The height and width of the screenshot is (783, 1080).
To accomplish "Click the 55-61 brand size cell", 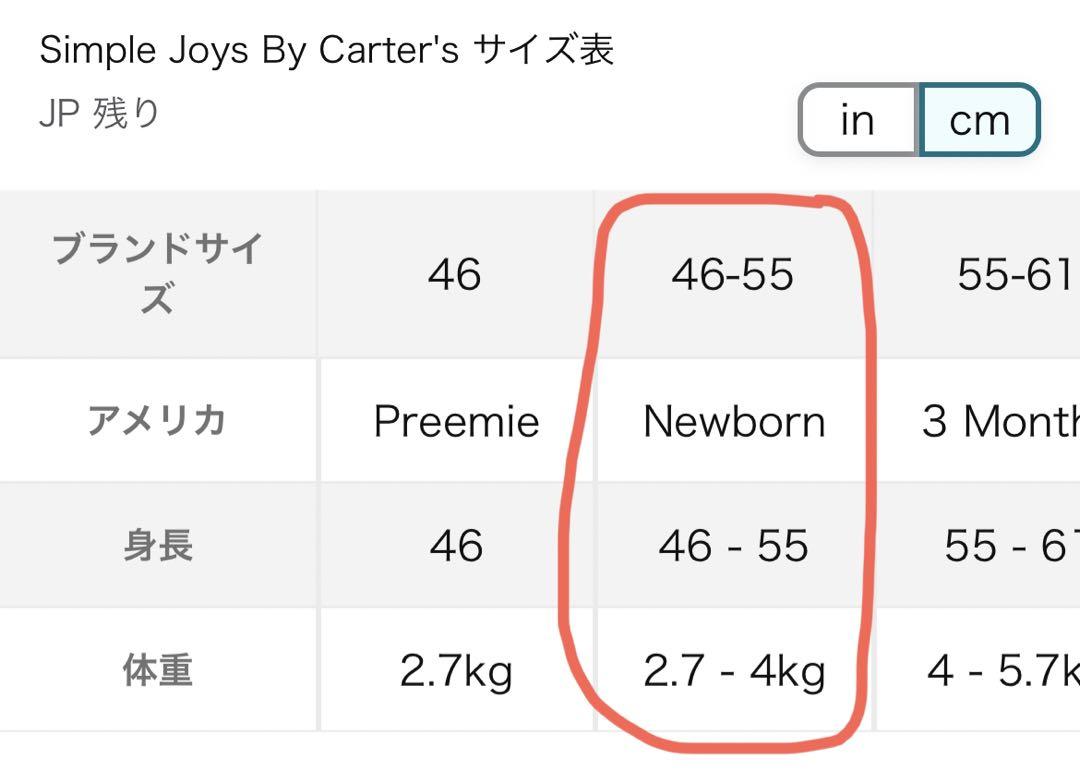I will tap(978, 274).
